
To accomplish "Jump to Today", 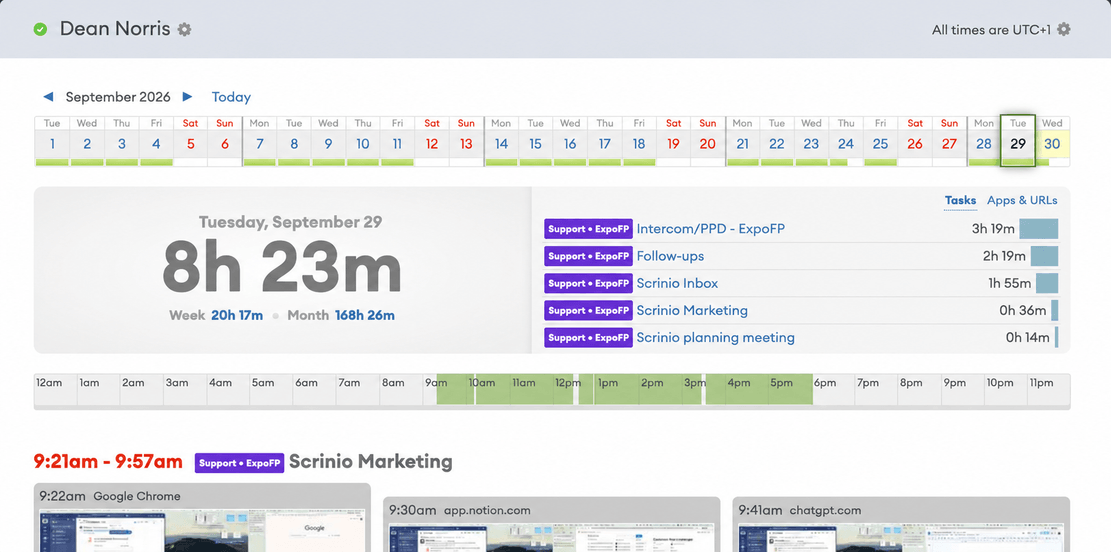I will pos(231,97).
